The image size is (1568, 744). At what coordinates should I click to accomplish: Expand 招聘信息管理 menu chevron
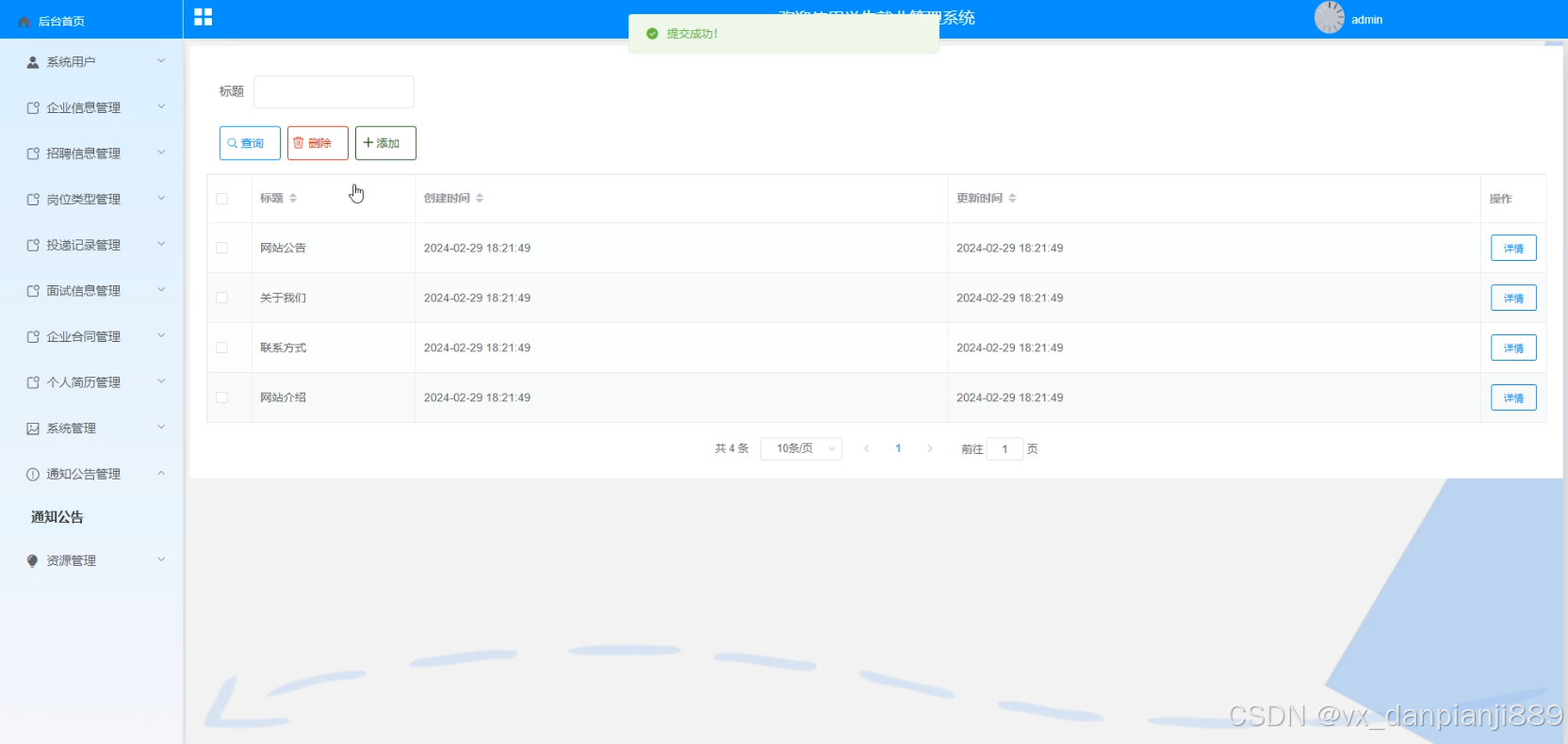pyautogui.click(x=161, y=153)
